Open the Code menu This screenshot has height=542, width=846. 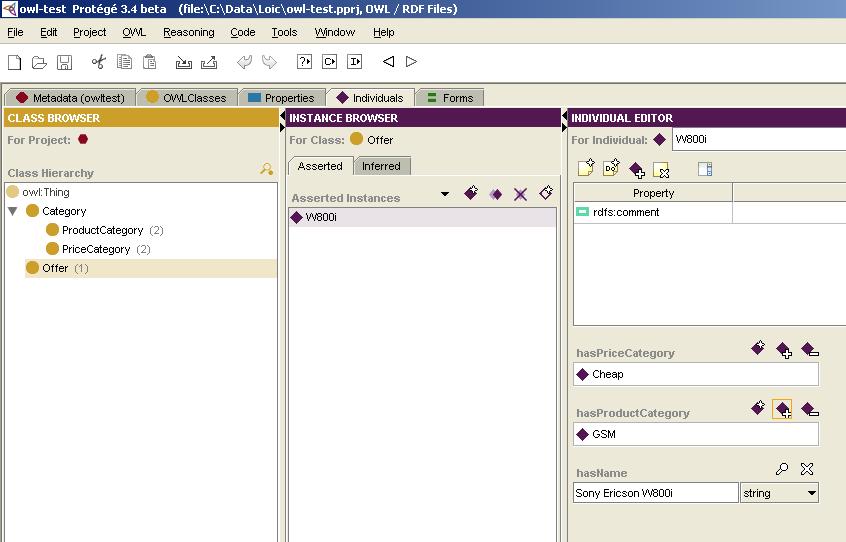pos(243,32)
